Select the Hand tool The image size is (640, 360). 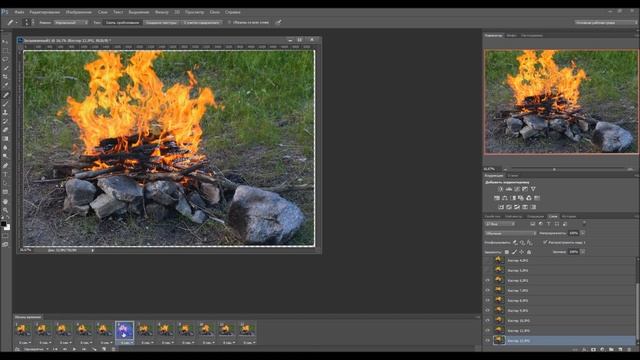coord(5,201)
